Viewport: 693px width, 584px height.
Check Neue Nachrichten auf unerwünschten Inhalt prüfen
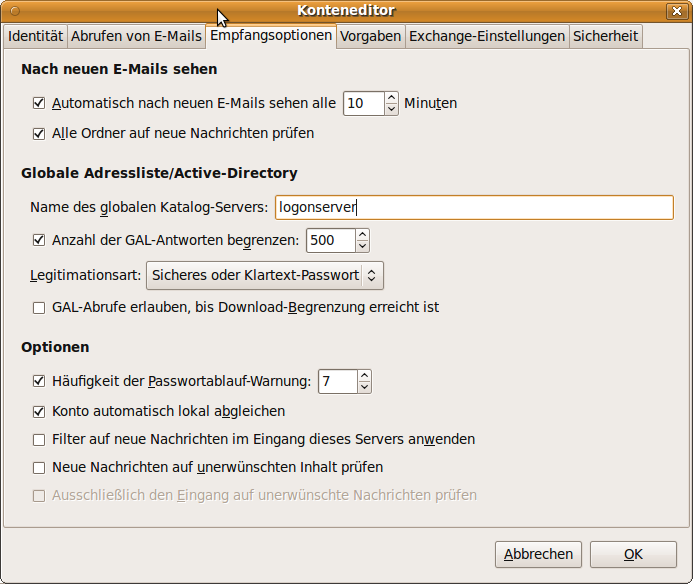[x=40, y=467]
